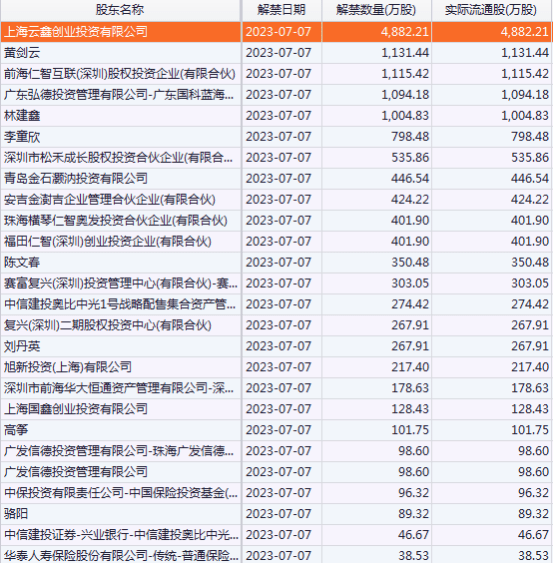This screenshot has width=554, height=564.
Task: Click the 89.32 解禁数量 cell
Action: tap(376, 514)
